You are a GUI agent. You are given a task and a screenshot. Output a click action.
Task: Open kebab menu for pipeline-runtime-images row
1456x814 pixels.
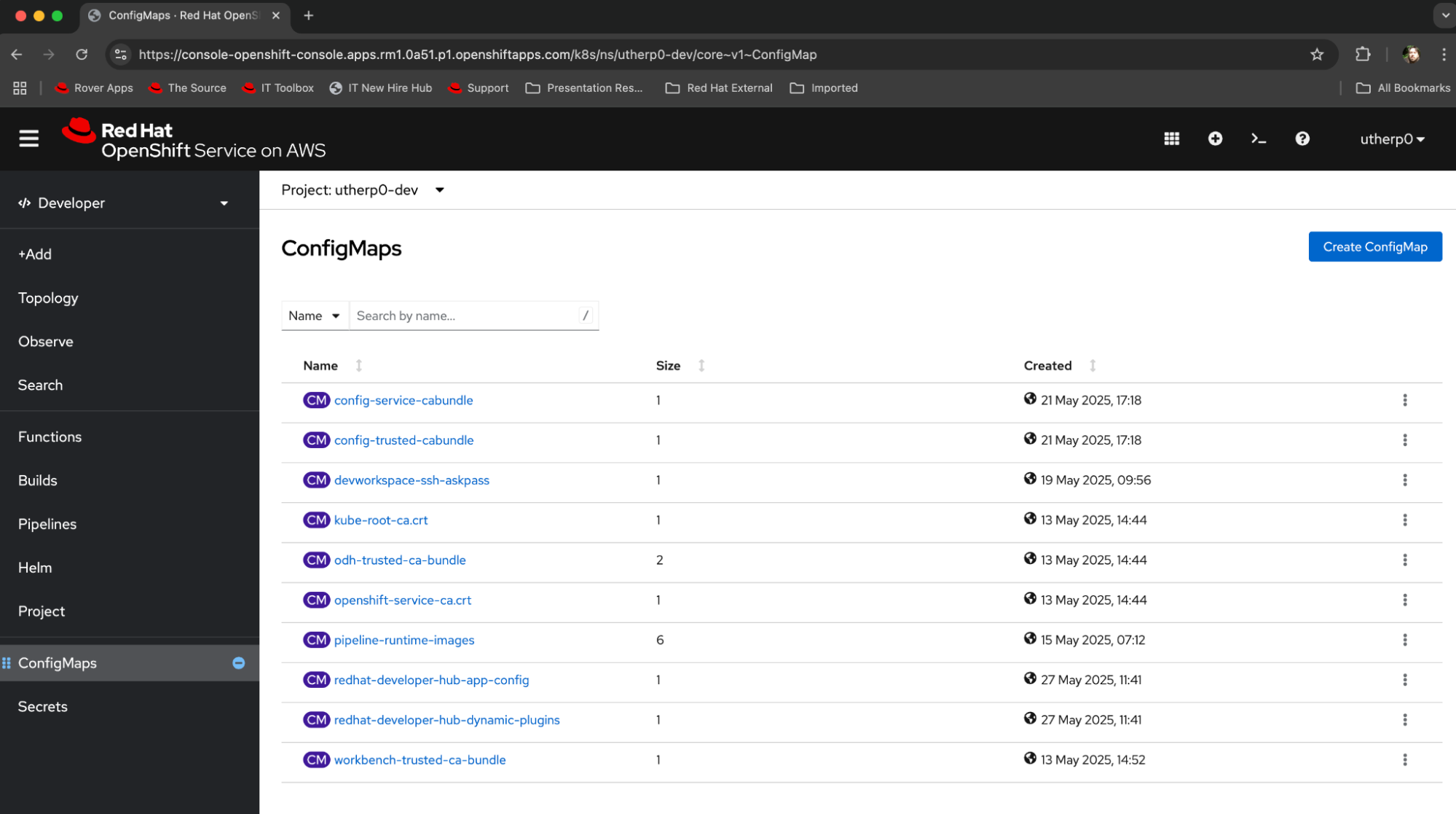point(1404,640)
